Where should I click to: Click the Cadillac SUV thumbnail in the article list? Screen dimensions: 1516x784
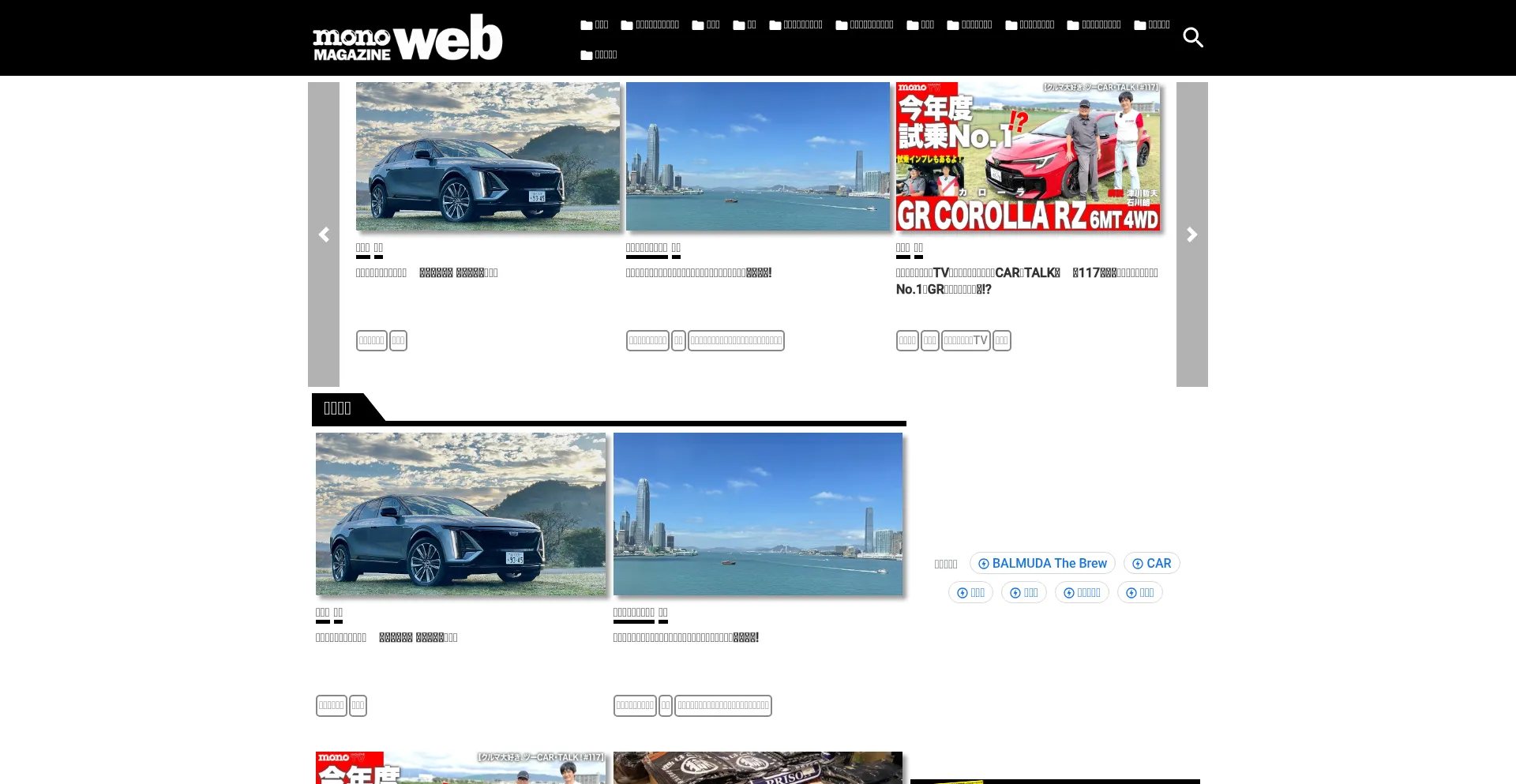tap(460, 514)
